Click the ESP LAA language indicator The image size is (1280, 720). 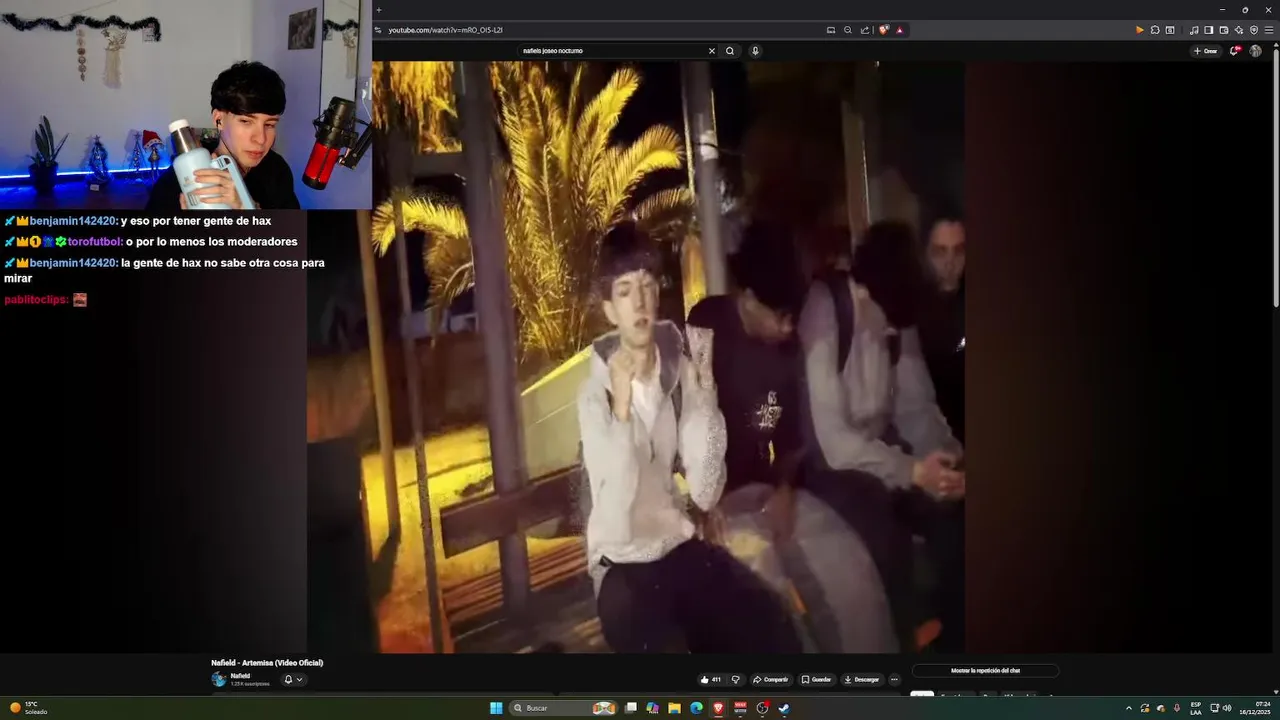[1196, 708]
